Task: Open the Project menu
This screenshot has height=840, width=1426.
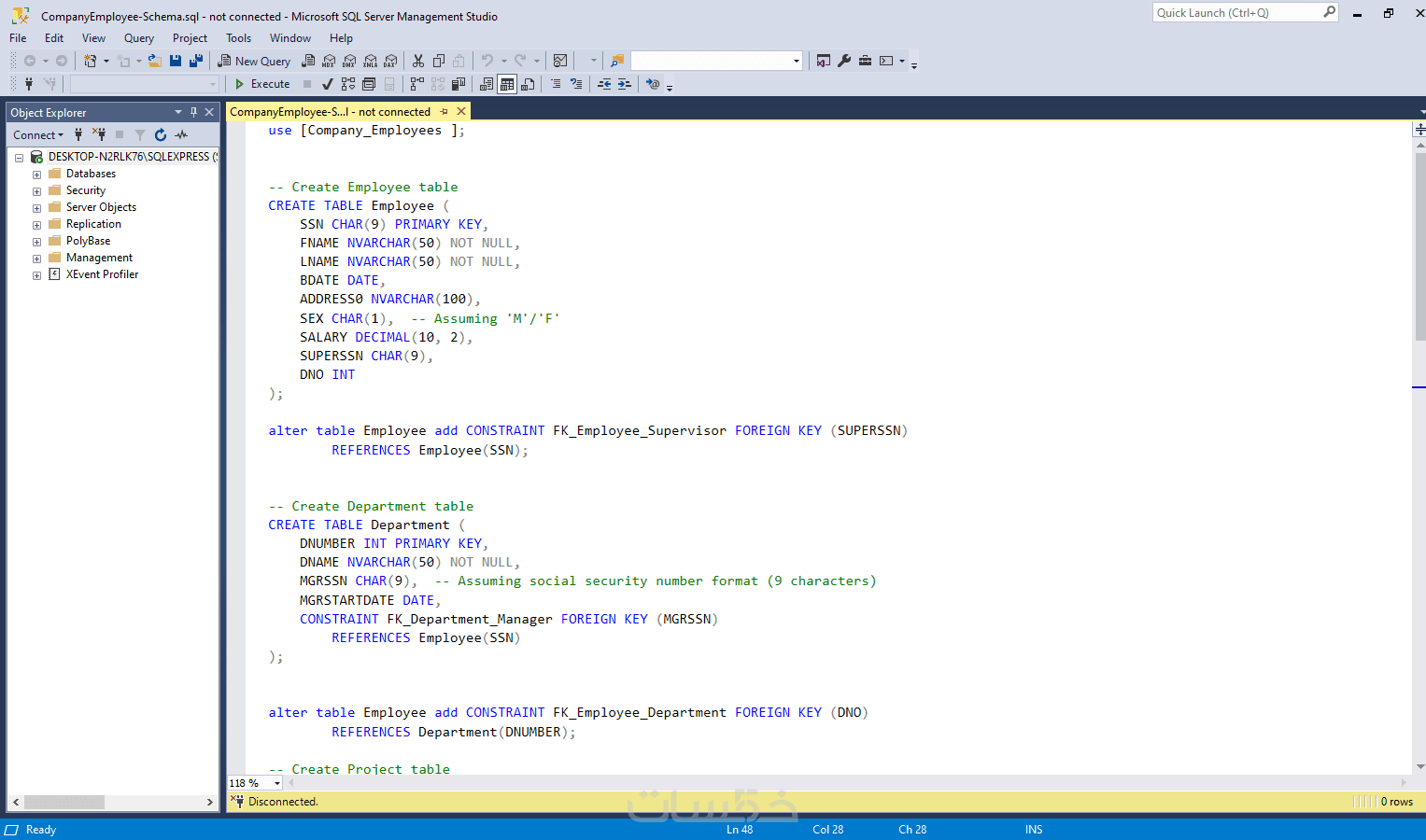Action: 190,38
